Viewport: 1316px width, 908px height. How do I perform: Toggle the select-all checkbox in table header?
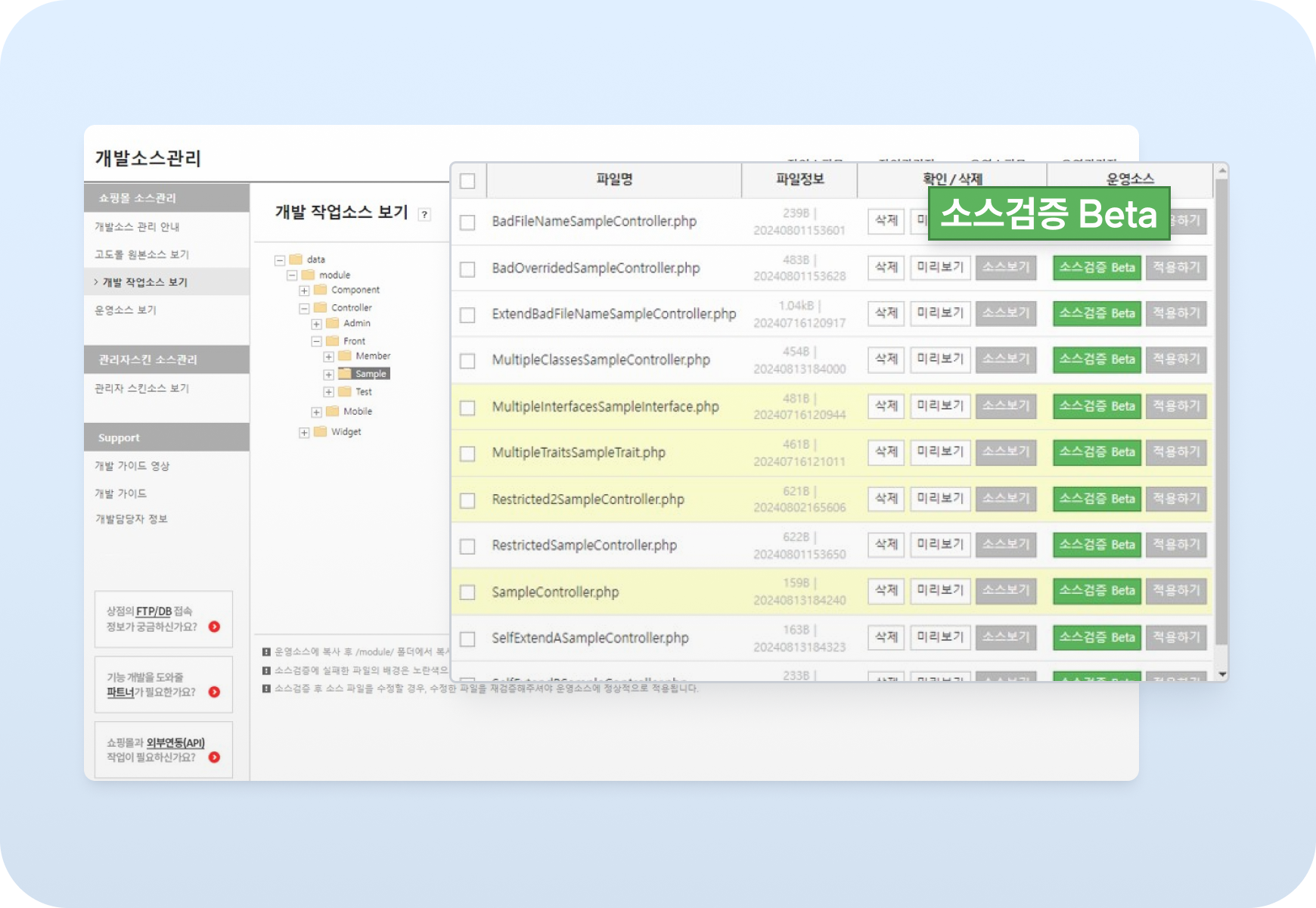467,181
